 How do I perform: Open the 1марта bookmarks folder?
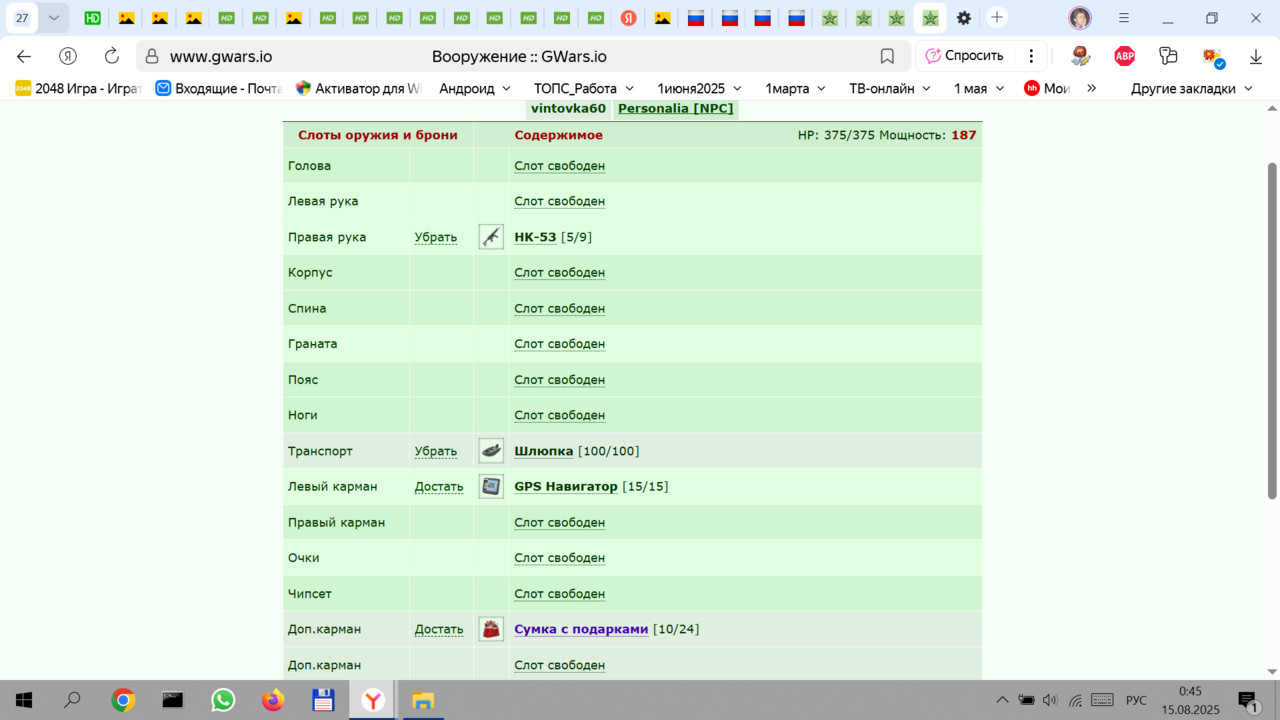tap(795, 88)
